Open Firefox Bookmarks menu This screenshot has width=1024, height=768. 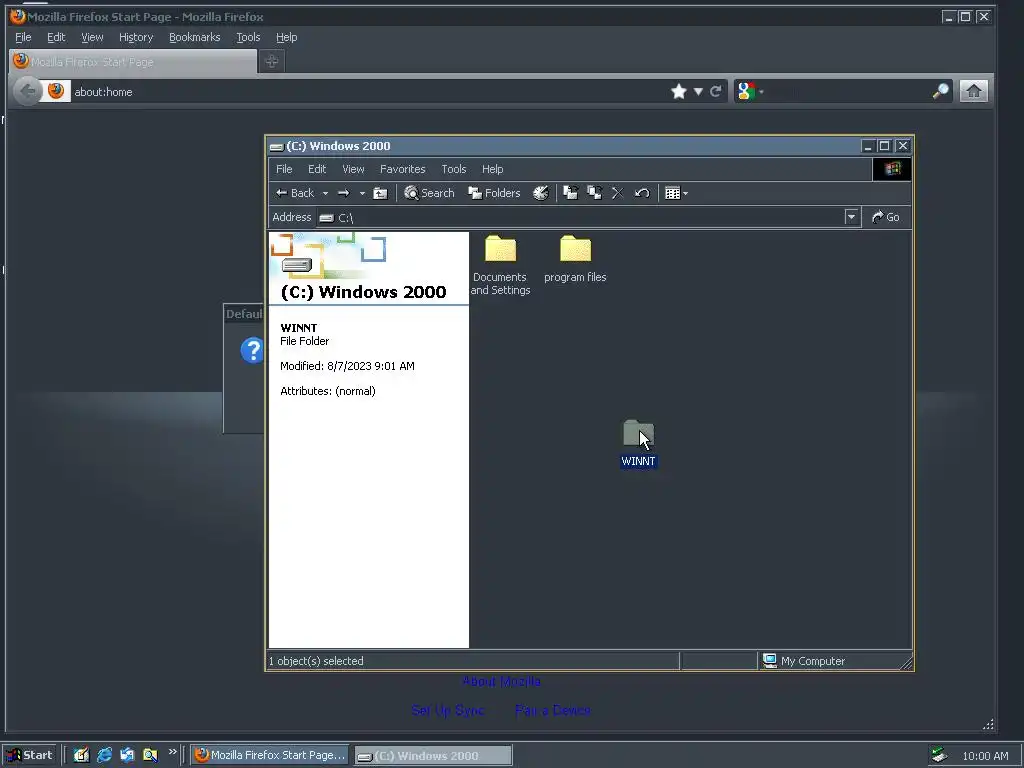(195, 37)
